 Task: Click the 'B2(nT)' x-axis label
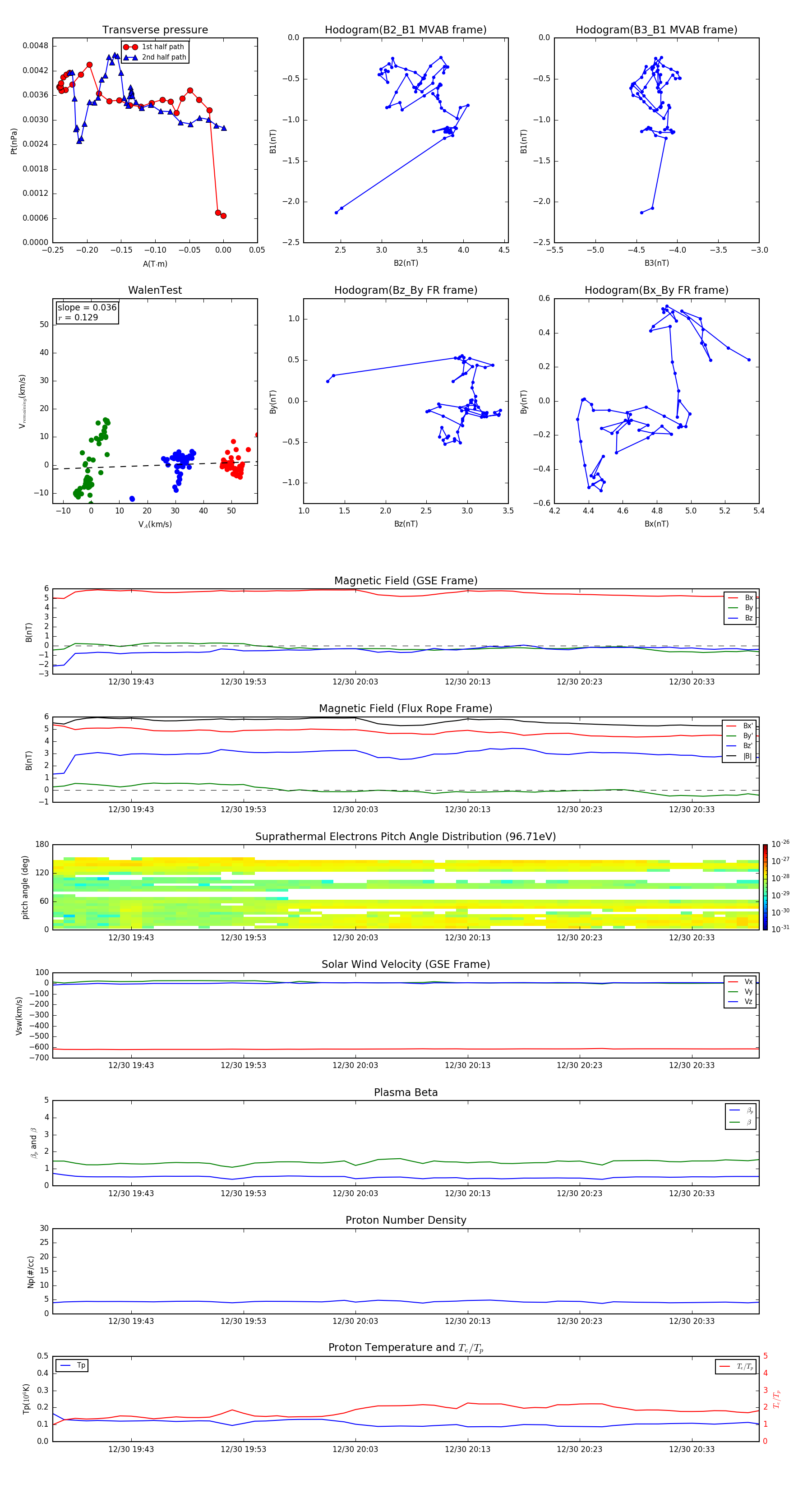(406, 263)
